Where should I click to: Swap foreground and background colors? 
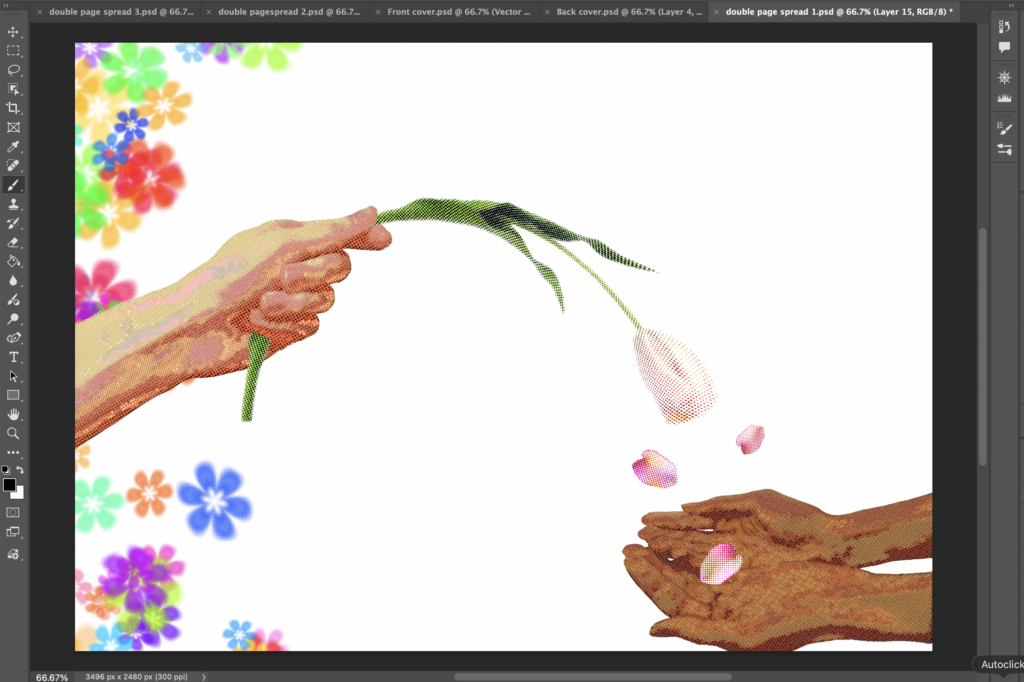coord(20,470)
